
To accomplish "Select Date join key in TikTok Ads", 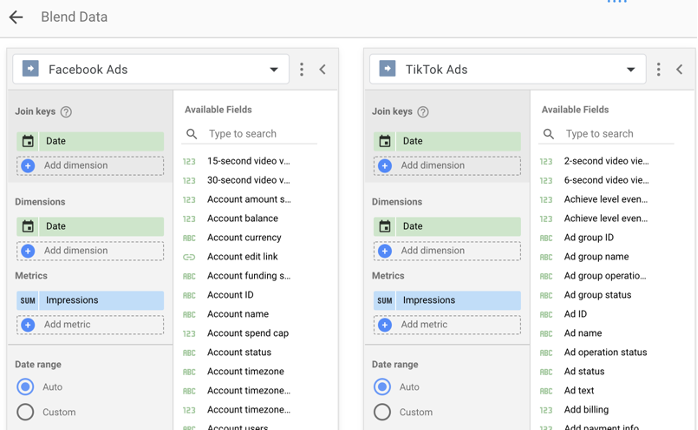I will point(447,141).
